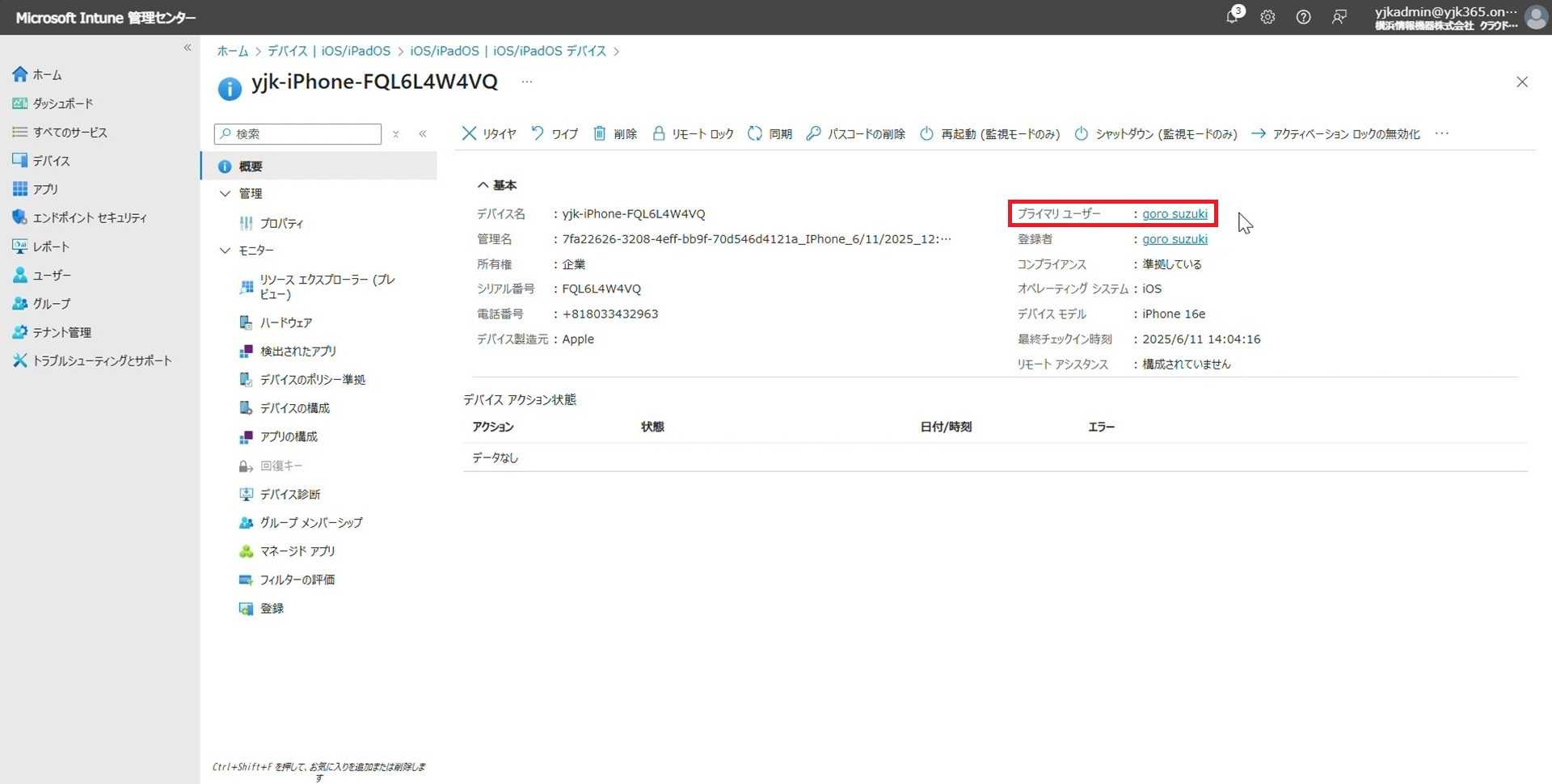Open goro suzuki link beside 登録者

pyautogui.click(x=1175, y=239)
